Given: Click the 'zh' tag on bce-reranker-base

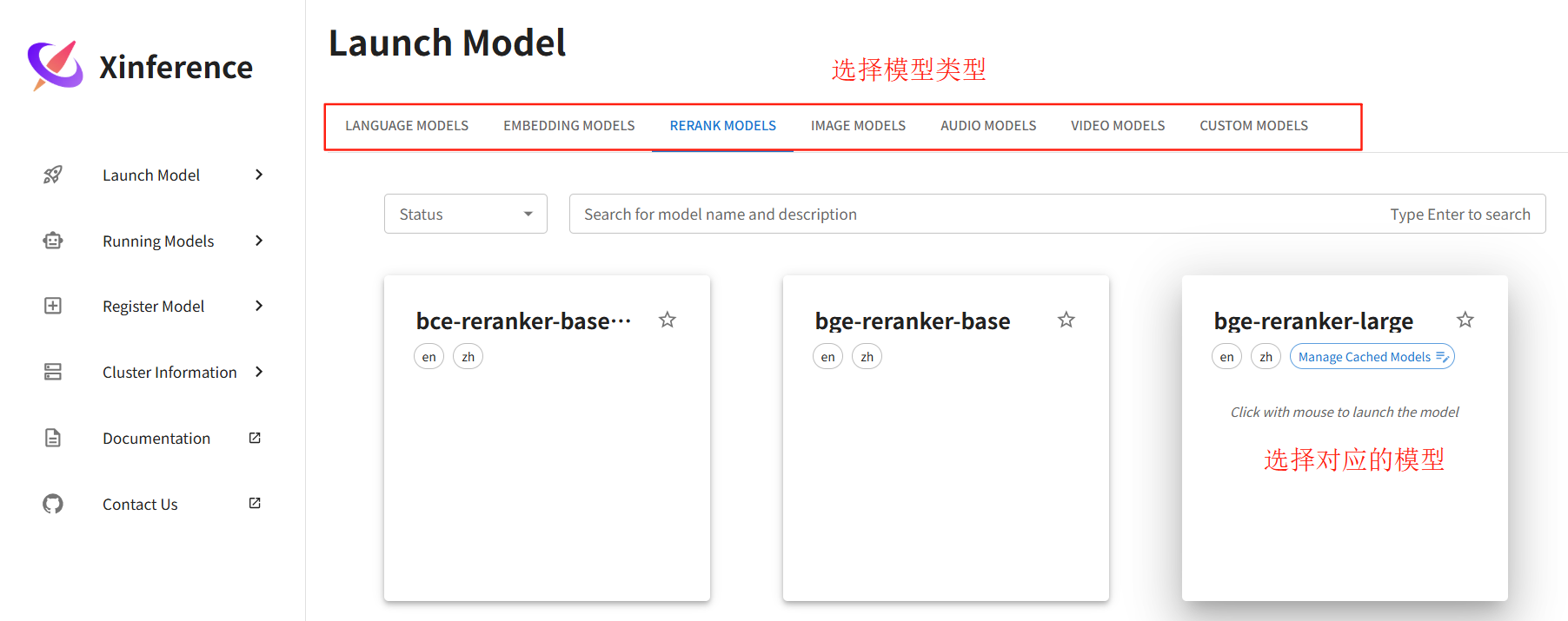Looking at the screenshot, I should pyautogui.click(x=468, y=357).
